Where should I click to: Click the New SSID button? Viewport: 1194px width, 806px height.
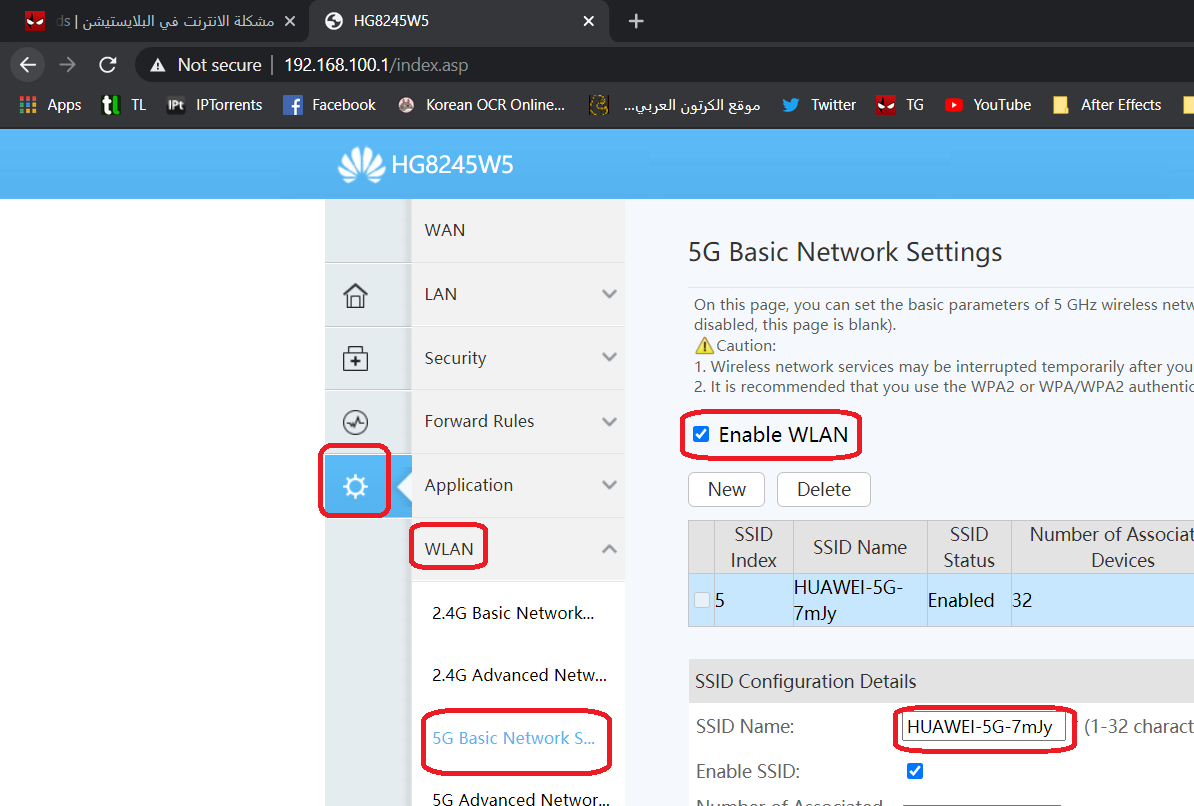click(x=726, y=489)
